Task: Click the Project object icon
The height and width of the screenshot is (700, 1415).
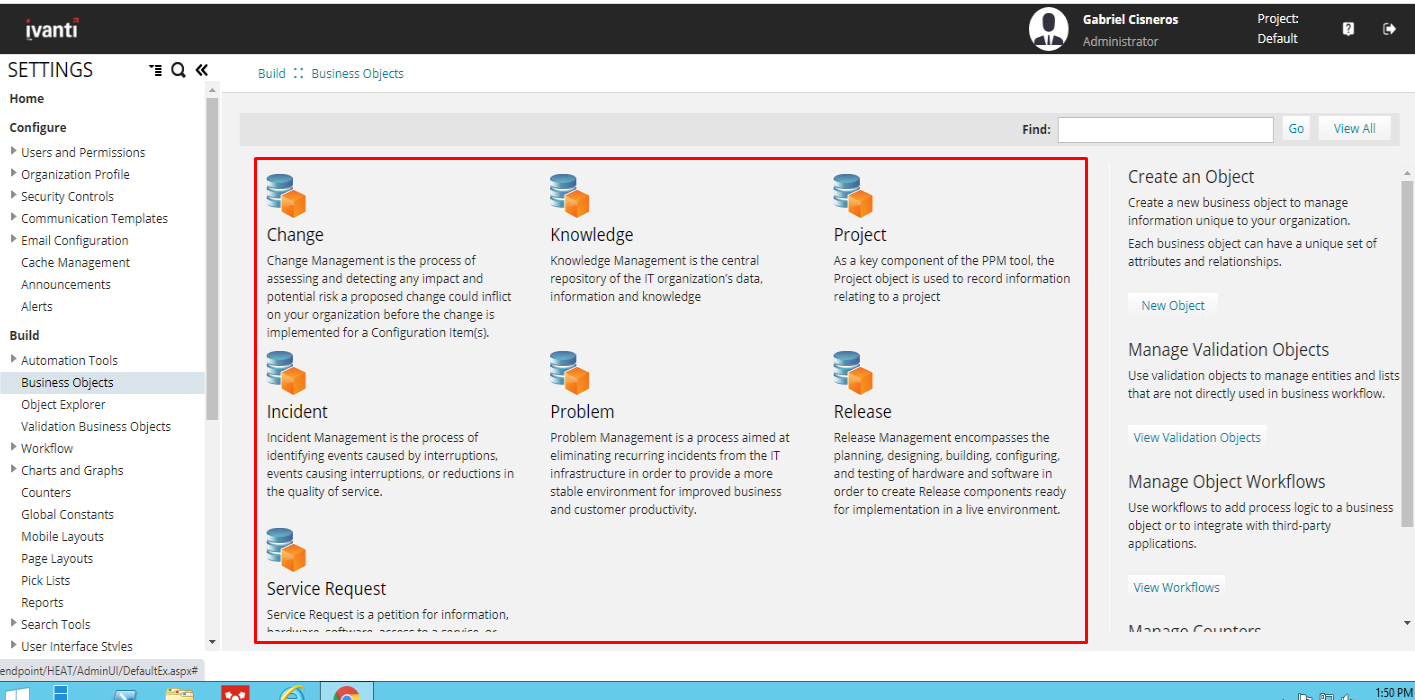Action: coord(853,196)
